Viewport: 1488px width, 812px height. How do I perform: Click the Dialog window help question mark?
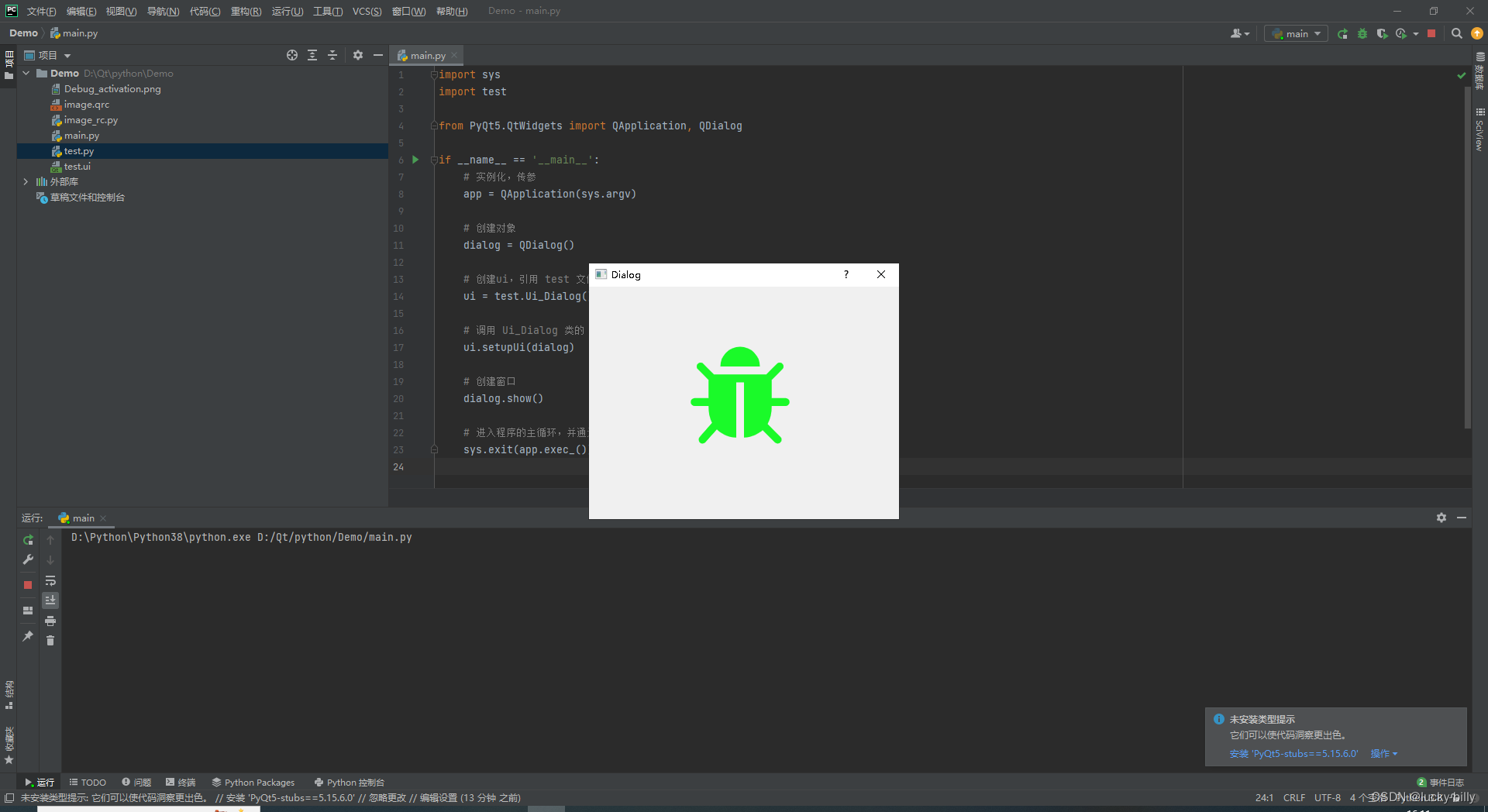[846, 274]
